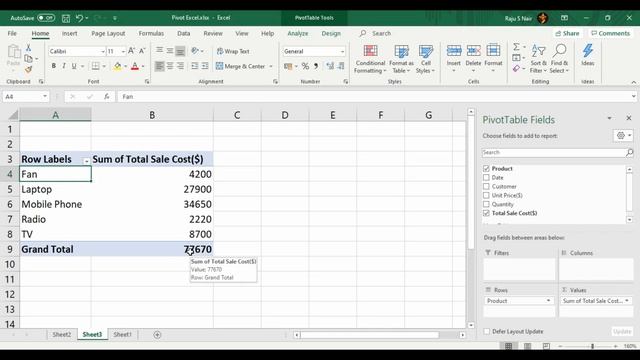Screen dimensions: 640x360
Task: Click the Save icon in title bar
Action: pos(65,18)
